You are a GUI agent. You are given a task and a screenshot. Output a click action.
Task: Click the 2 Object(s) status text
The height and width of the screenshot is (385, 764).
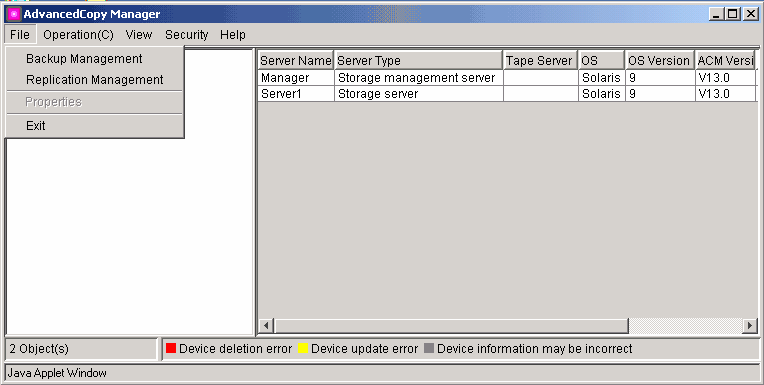39,349
